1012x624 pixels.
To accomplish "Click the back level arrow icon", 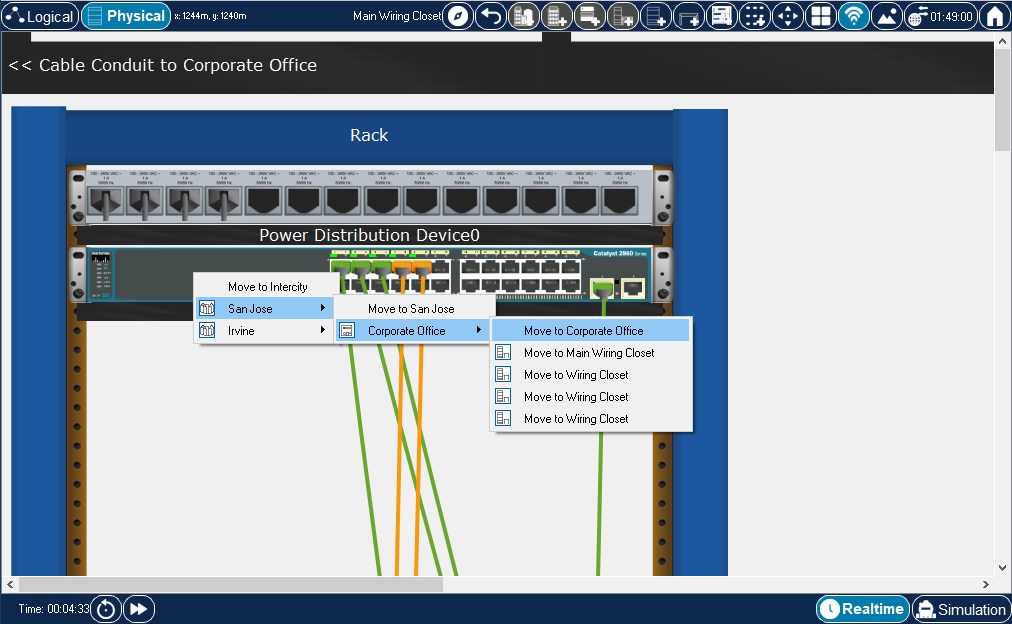I will pos(490,16).
